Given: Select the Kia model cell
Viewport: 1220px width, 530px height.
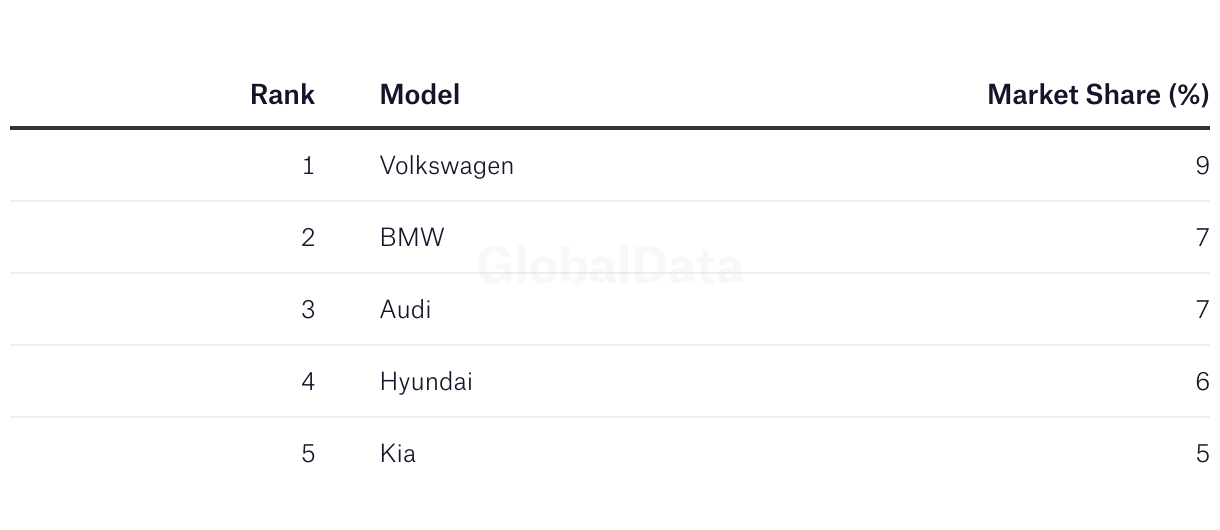Looking at the screenshot, I should 397,454.
